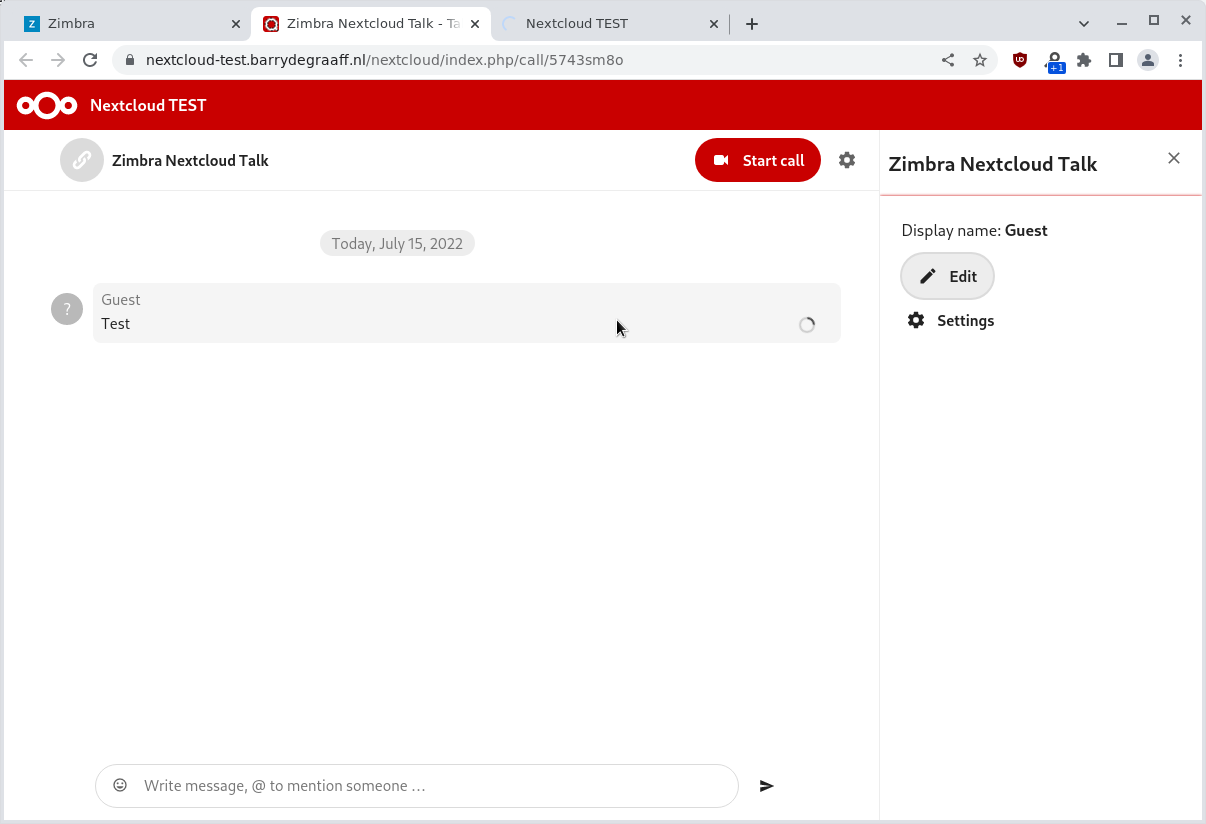Screen dimensions: 1206x824
Task: Open the tab search dropdown arrow
Action: coord(1084,23)
